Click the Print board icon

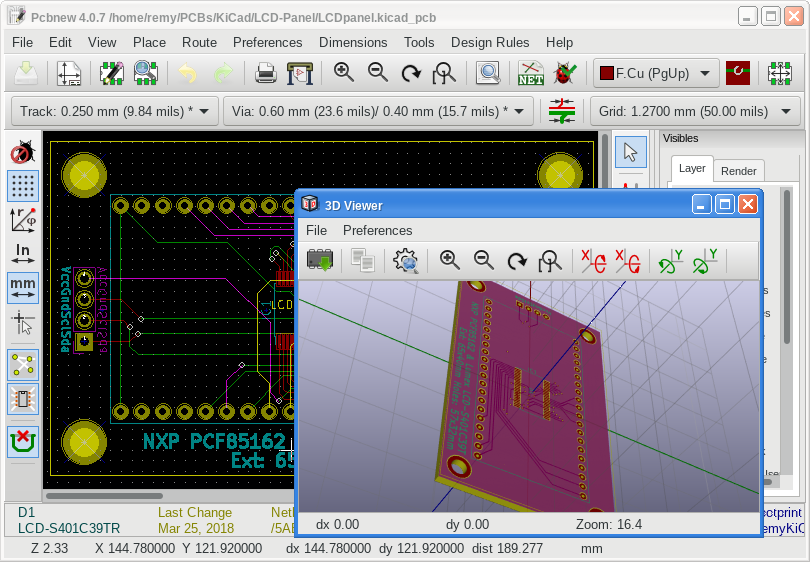click(266, 73)
